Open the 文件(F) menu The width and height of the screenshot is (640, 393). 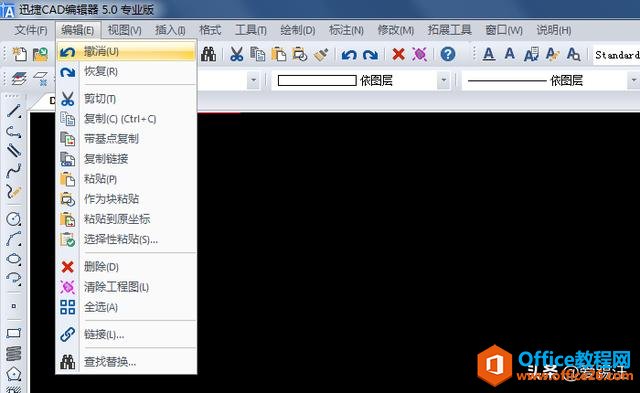pos(31,30)
